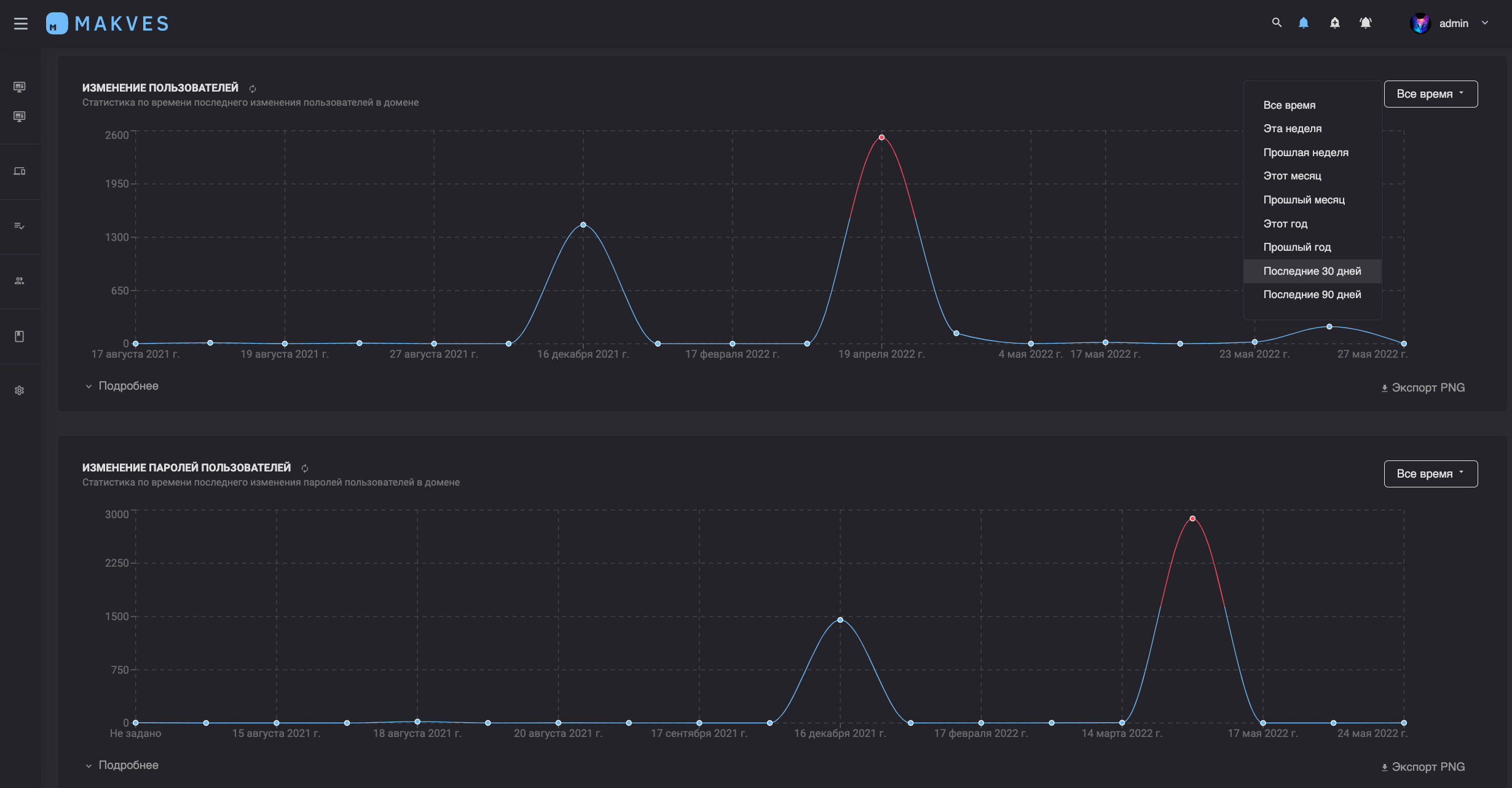Refresh the Изменение паролей пользователей chart
This screenshot has width=1512, height=788.
coord(305,468)
